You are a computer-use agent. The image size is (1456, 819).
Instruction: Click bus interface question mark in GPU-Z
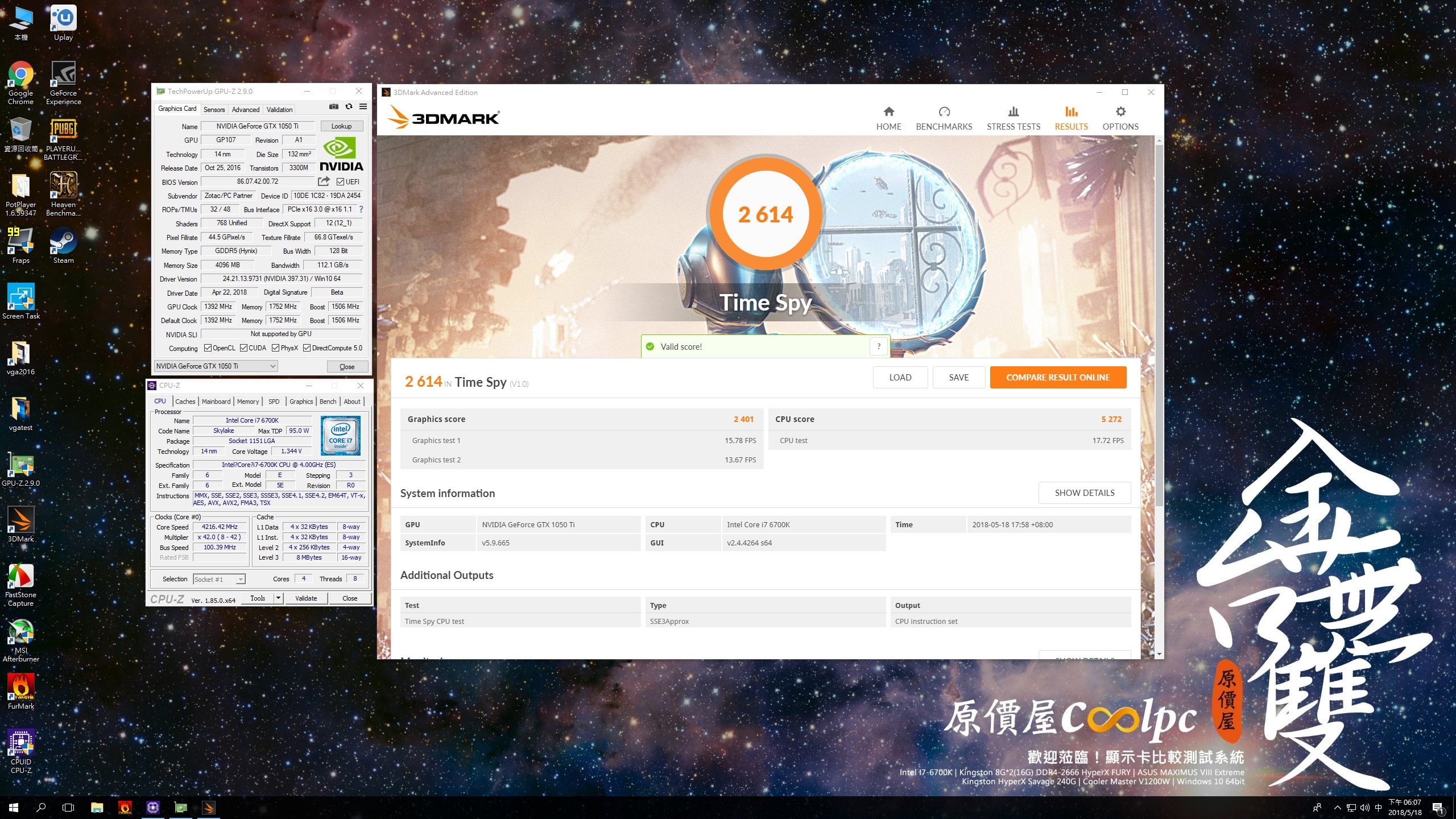[361, 209]
